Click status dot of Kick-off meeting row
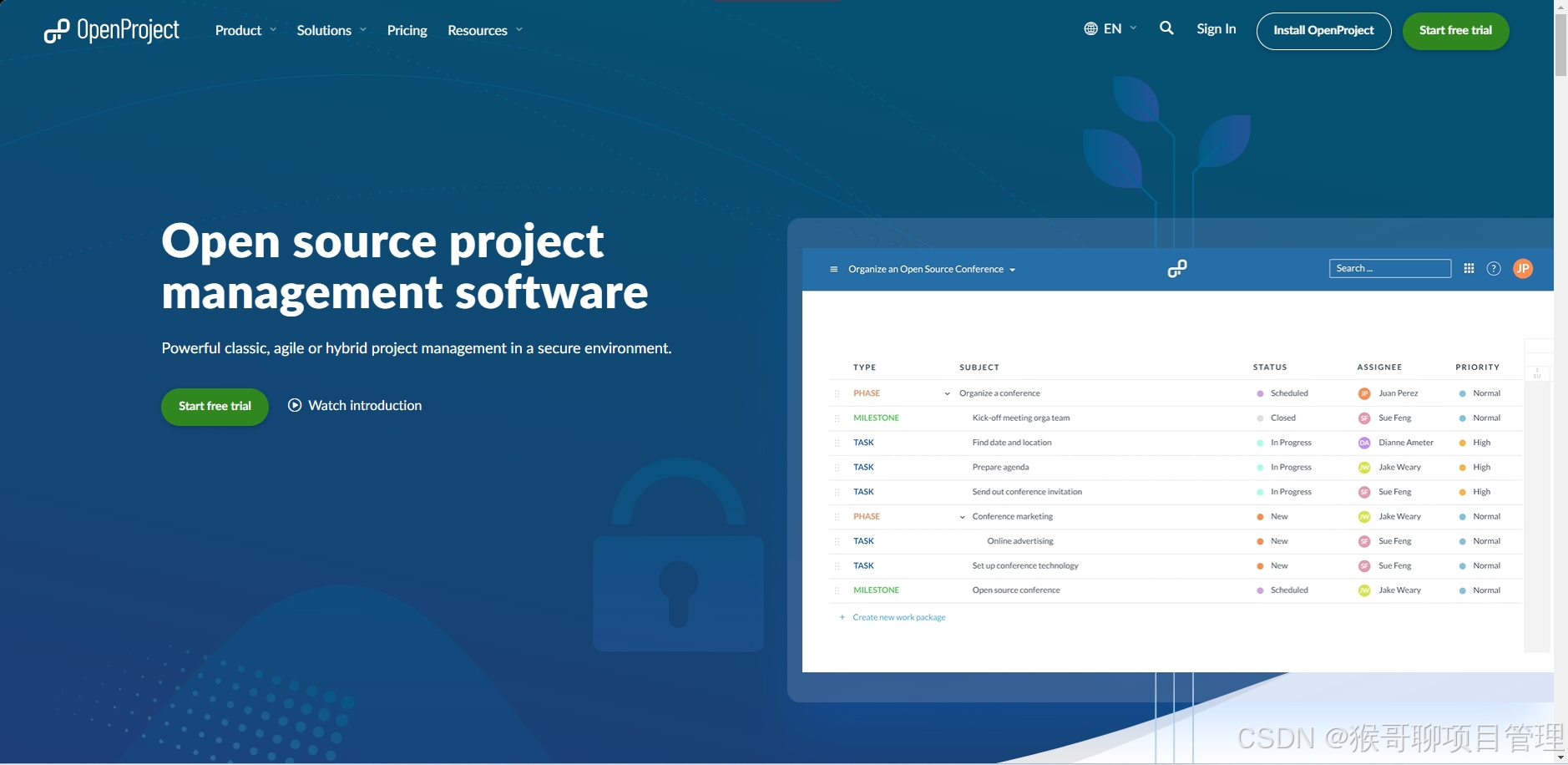This screenshot has height=765, width=1568. pyautogui.click(x=1260, y=418)
